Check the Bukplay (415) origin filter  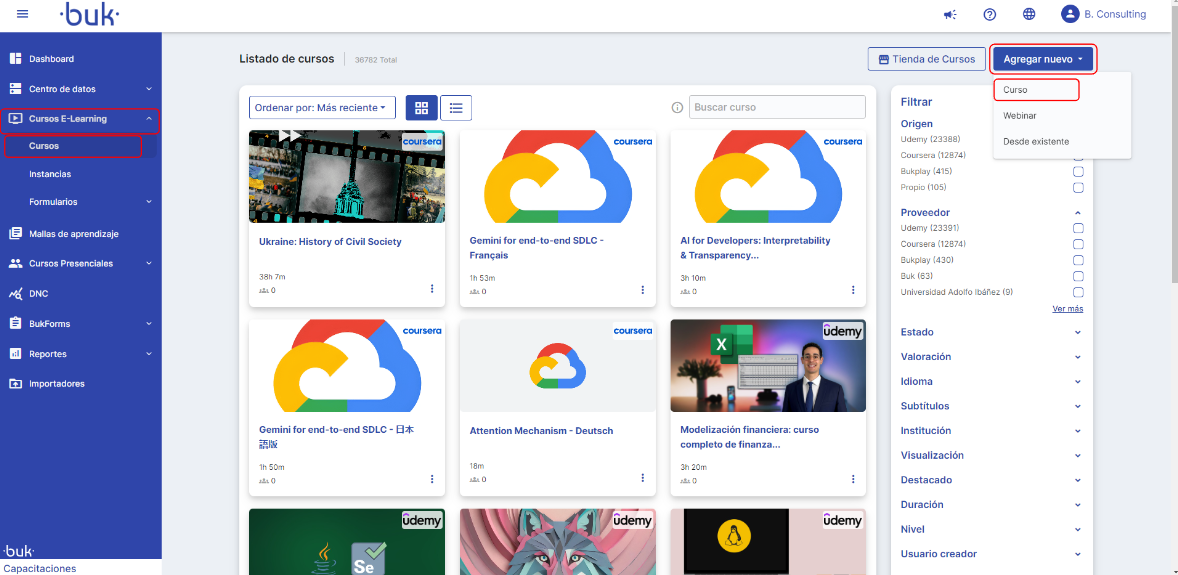pos(1078,171)
